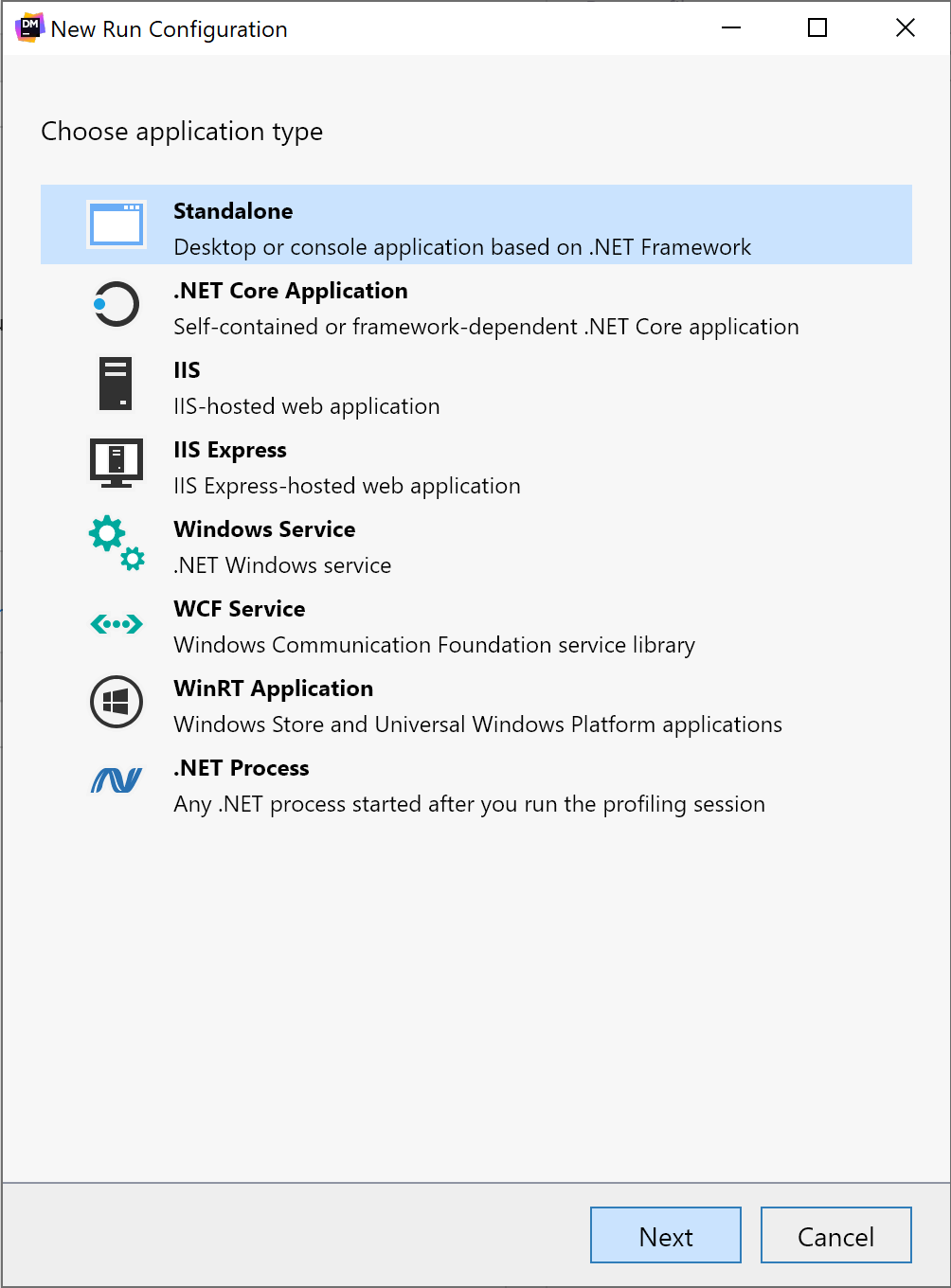Click the Next button
The height and width of the screenshot is (1288, 951).
coord(665,1235)
